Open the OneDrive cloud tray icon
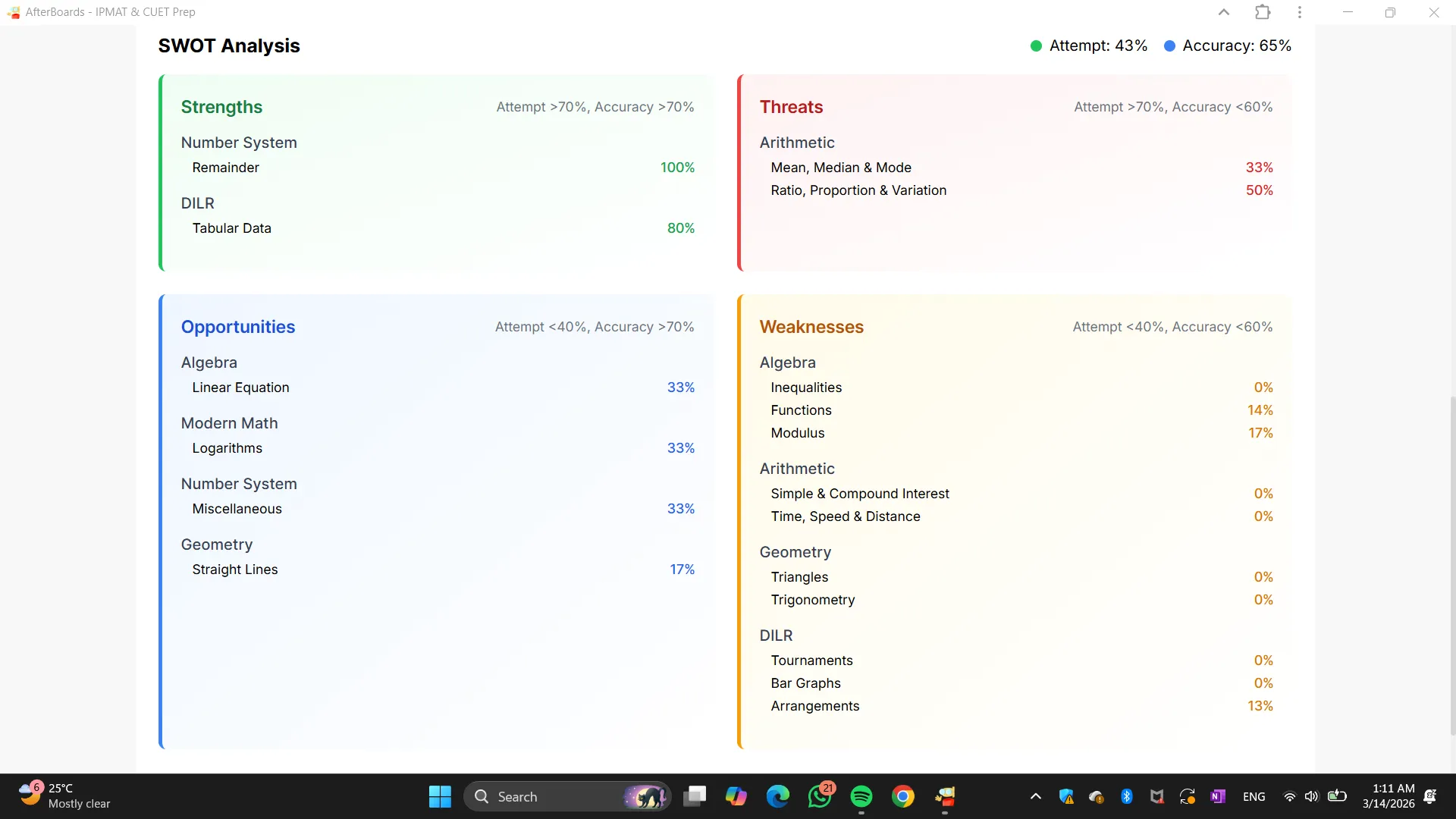The image size is (1456, 819). pos(1097,796)
